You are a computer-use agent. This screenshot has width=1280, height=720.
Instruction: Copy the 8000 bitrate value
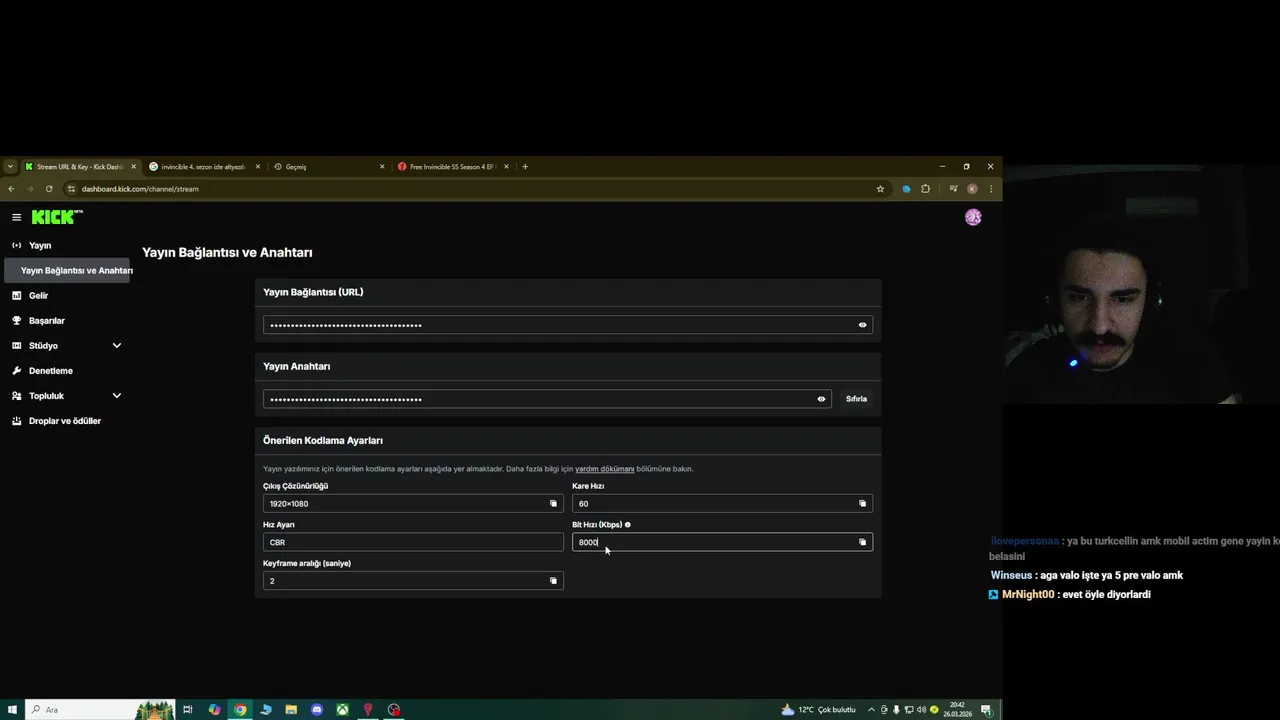[x=862, y=542]
